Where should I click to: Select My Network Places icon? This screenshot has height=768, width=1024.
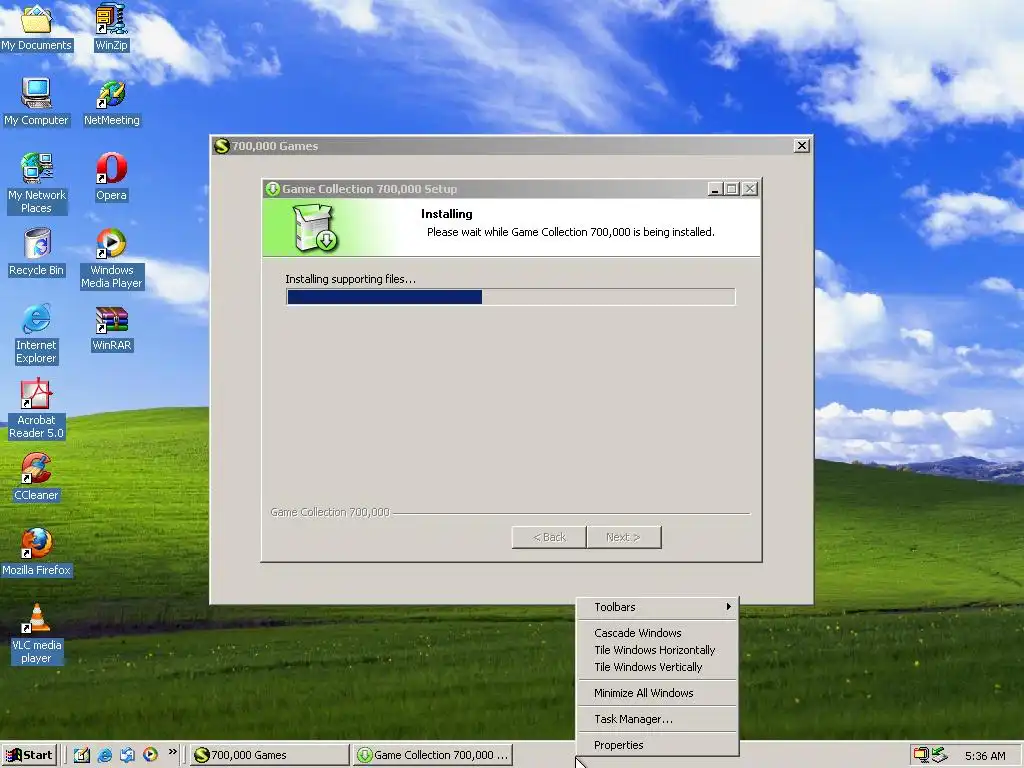(36, 183)
